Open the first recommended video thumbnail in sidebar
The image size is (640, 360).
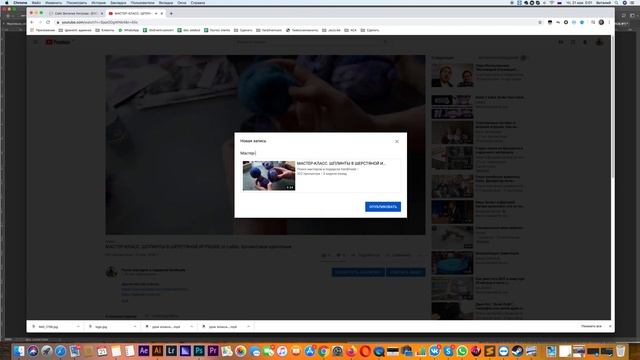[x=452, y=75]
